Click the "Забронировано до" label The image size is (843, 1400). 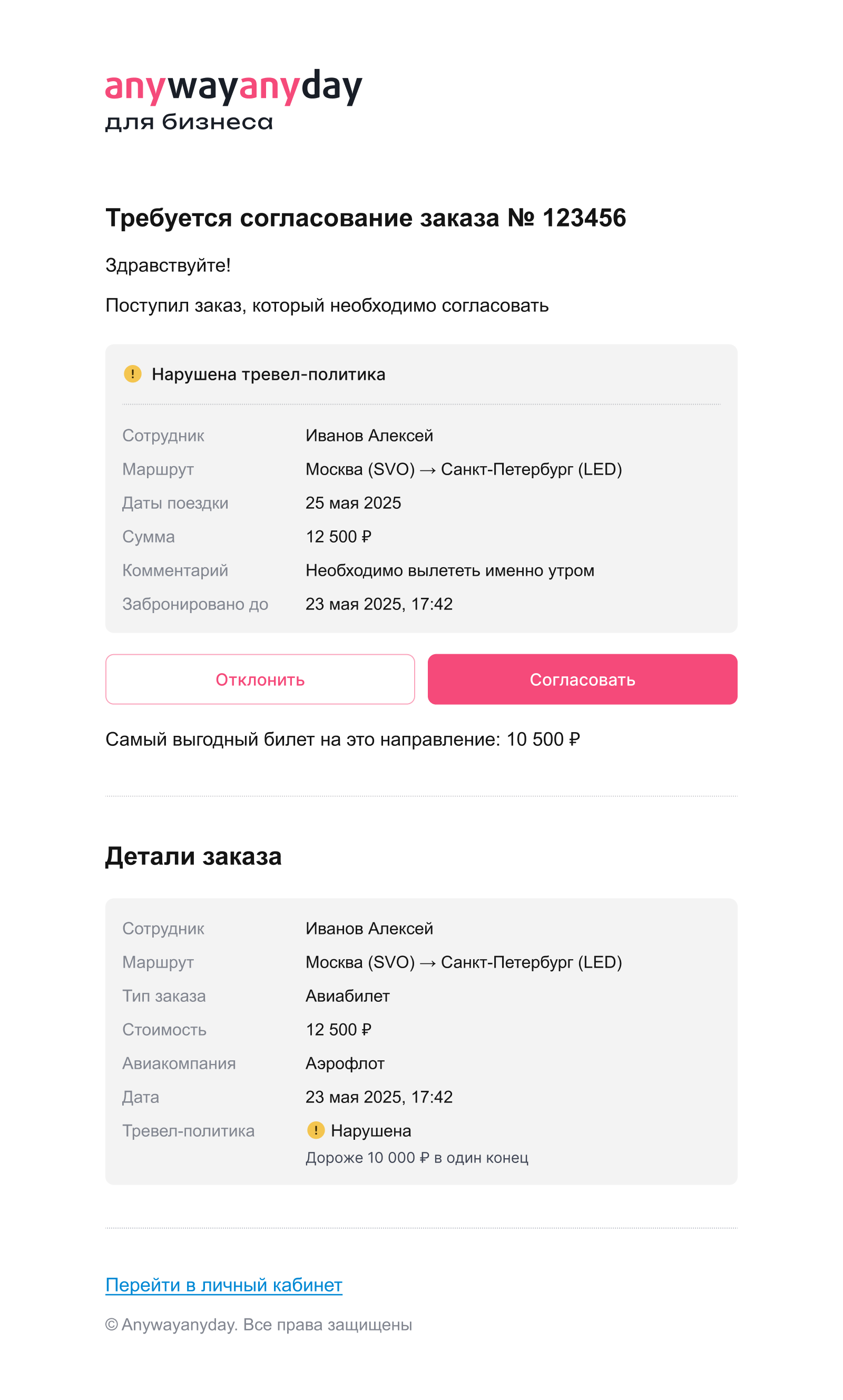(x=195, y=604)
